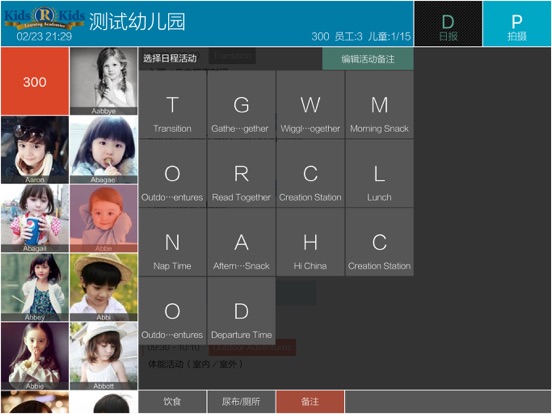Click 编辑活动备注 edit activity notes button
The width and height of the screenshot is (552, 414).
368,58
